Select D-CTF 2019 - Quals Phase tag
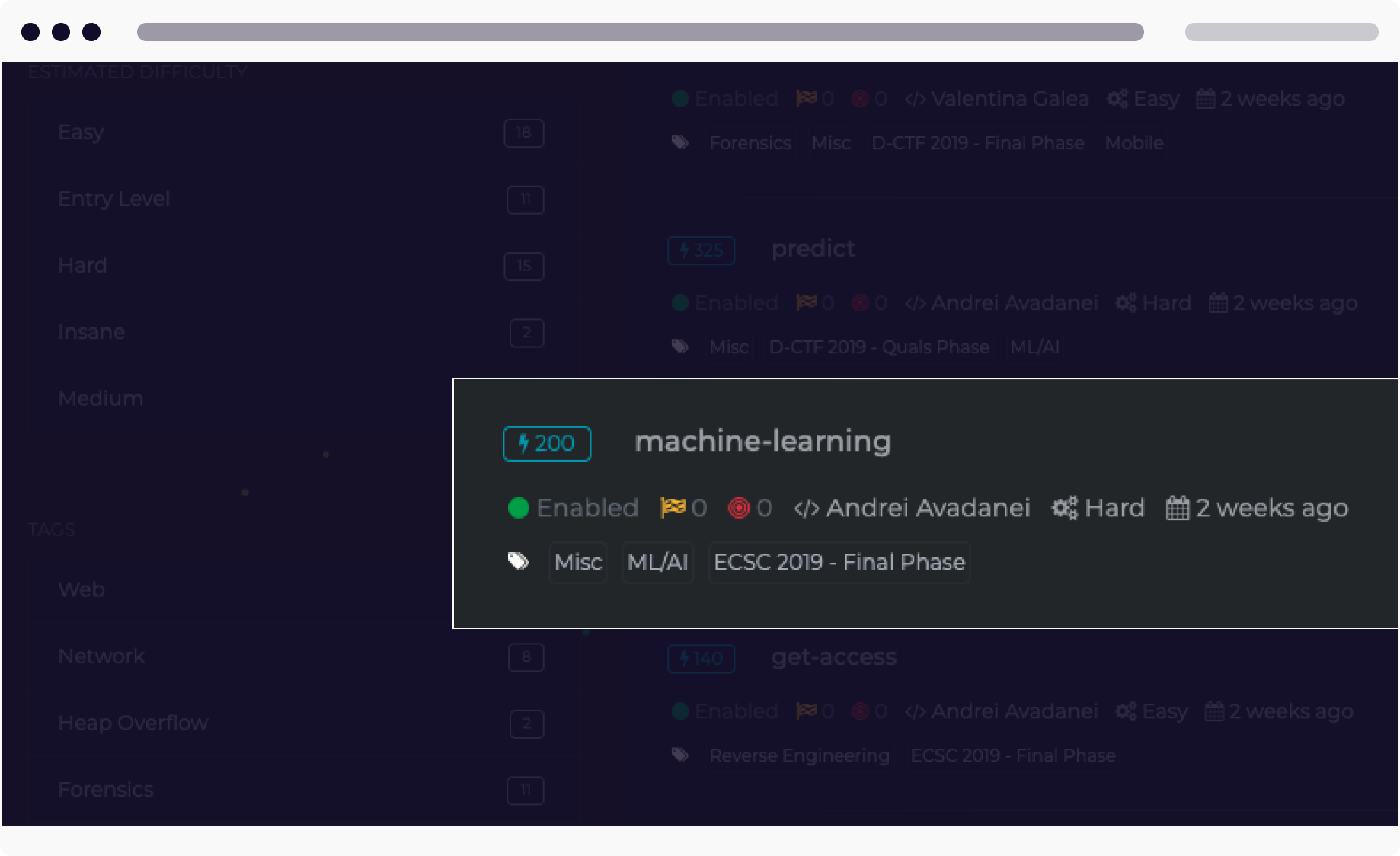1400x856 pixels. point(879,347)
